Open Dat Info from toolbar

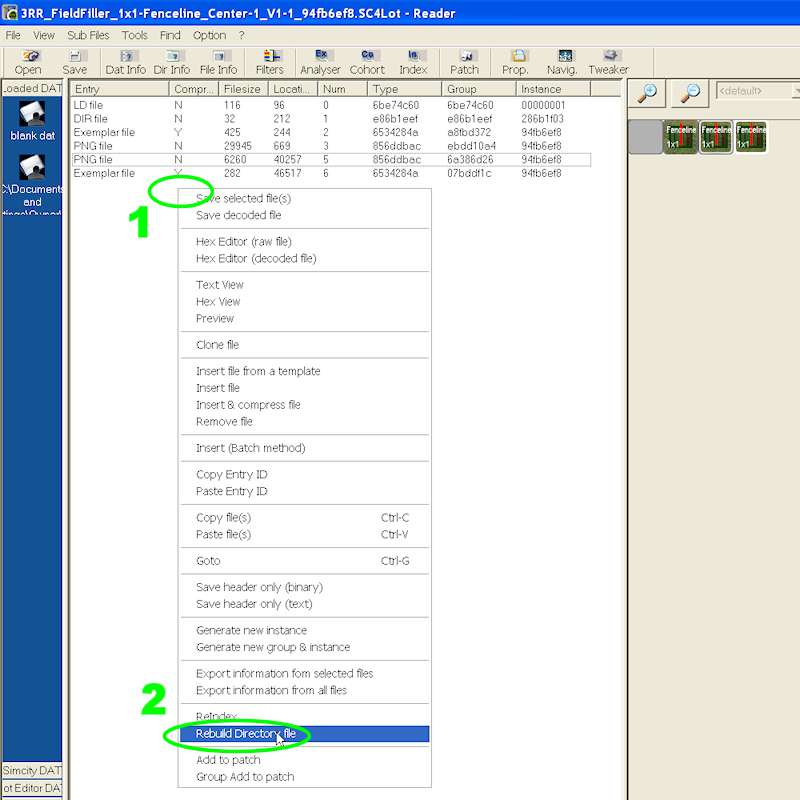coord(126,63)
